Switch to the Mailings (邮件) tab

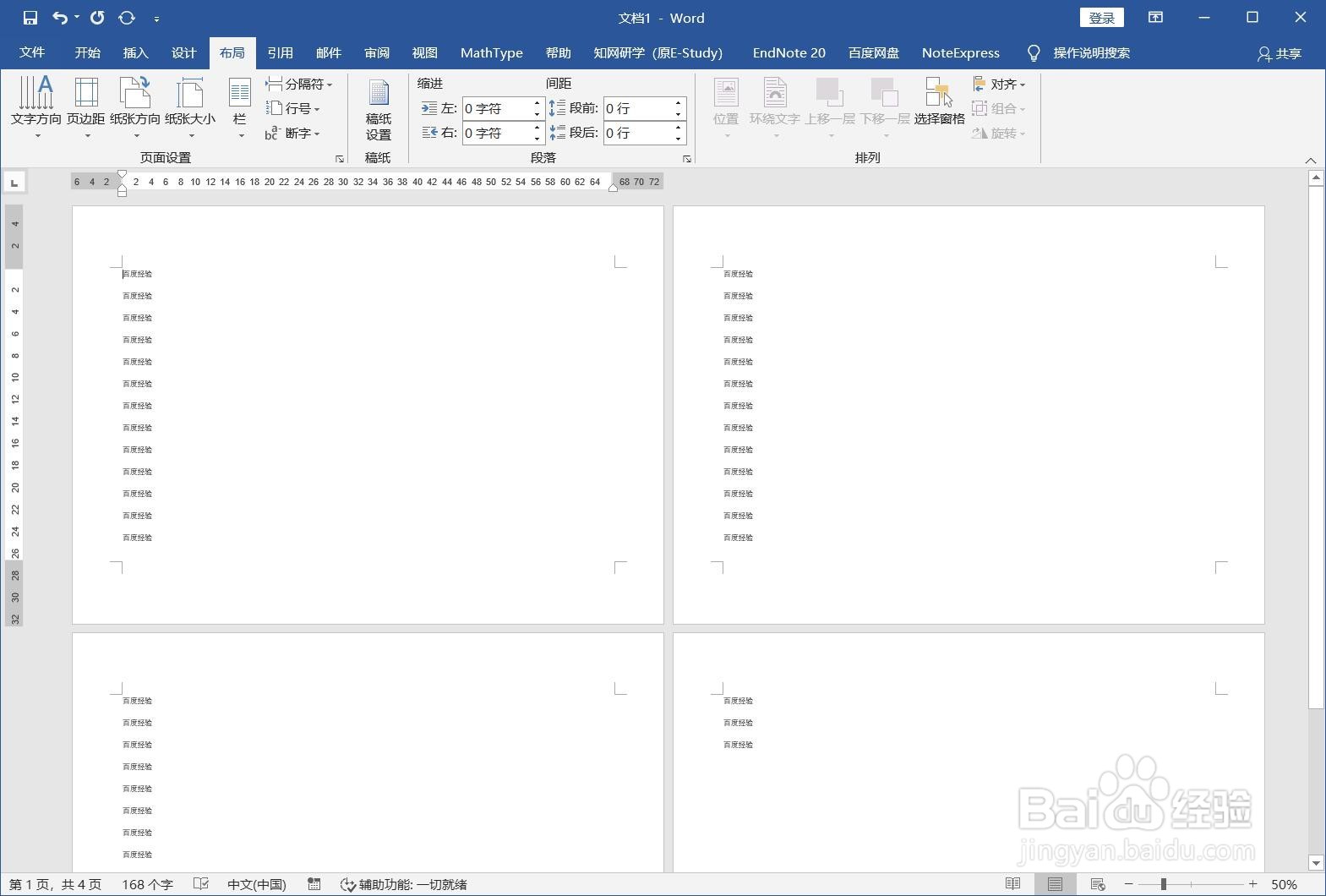pyautogui.click(x=329, y=52)
